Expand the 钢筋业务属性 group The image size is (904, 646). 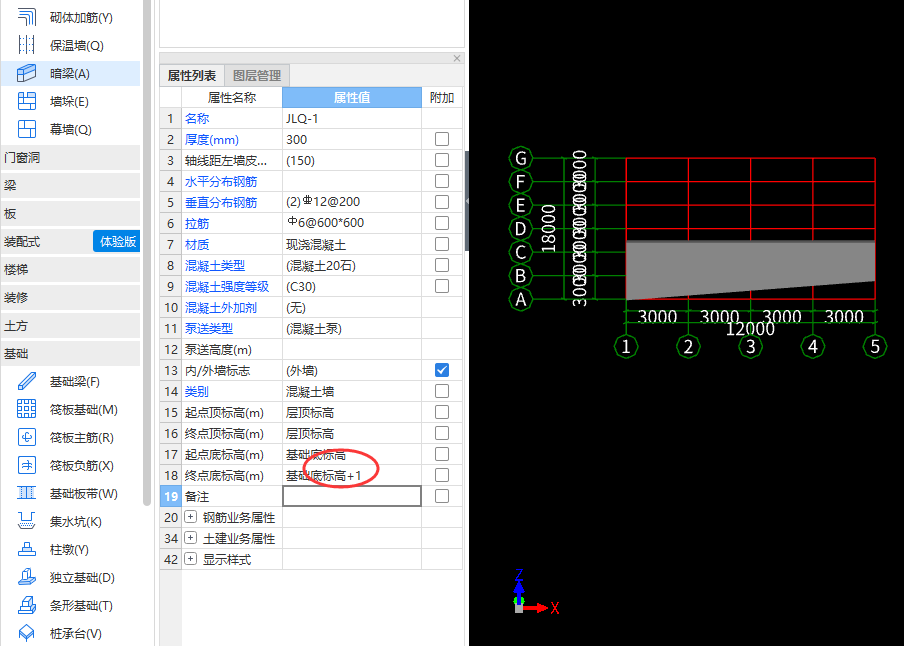190,517
